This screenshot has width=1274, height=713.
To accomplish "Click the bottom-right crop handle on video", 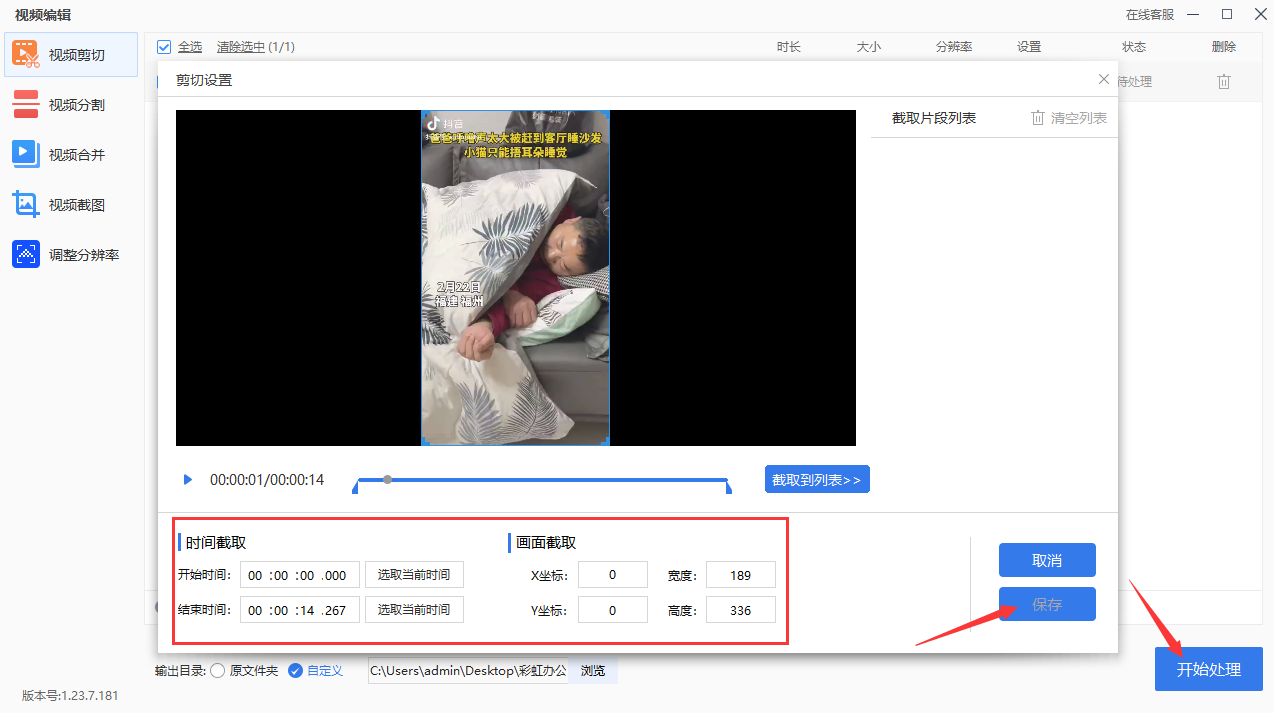I will [607, 442].
